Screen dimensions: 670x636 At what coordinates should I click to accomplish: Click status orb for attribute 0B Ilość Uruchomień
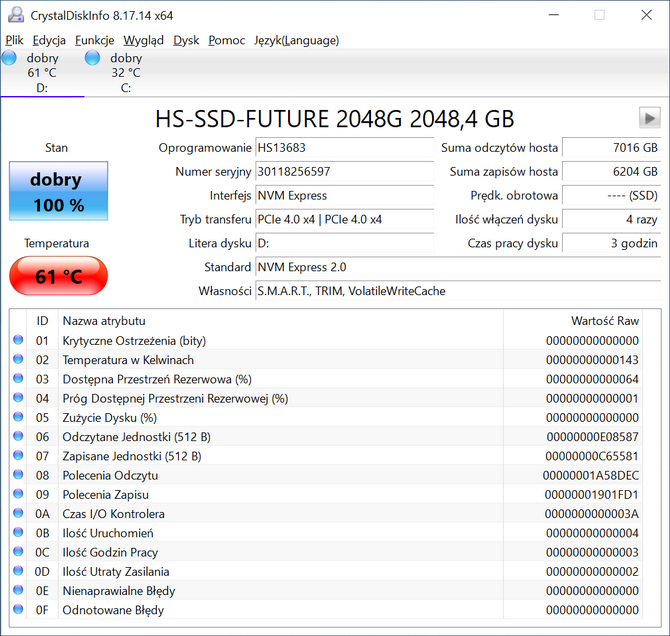(18, 532)
